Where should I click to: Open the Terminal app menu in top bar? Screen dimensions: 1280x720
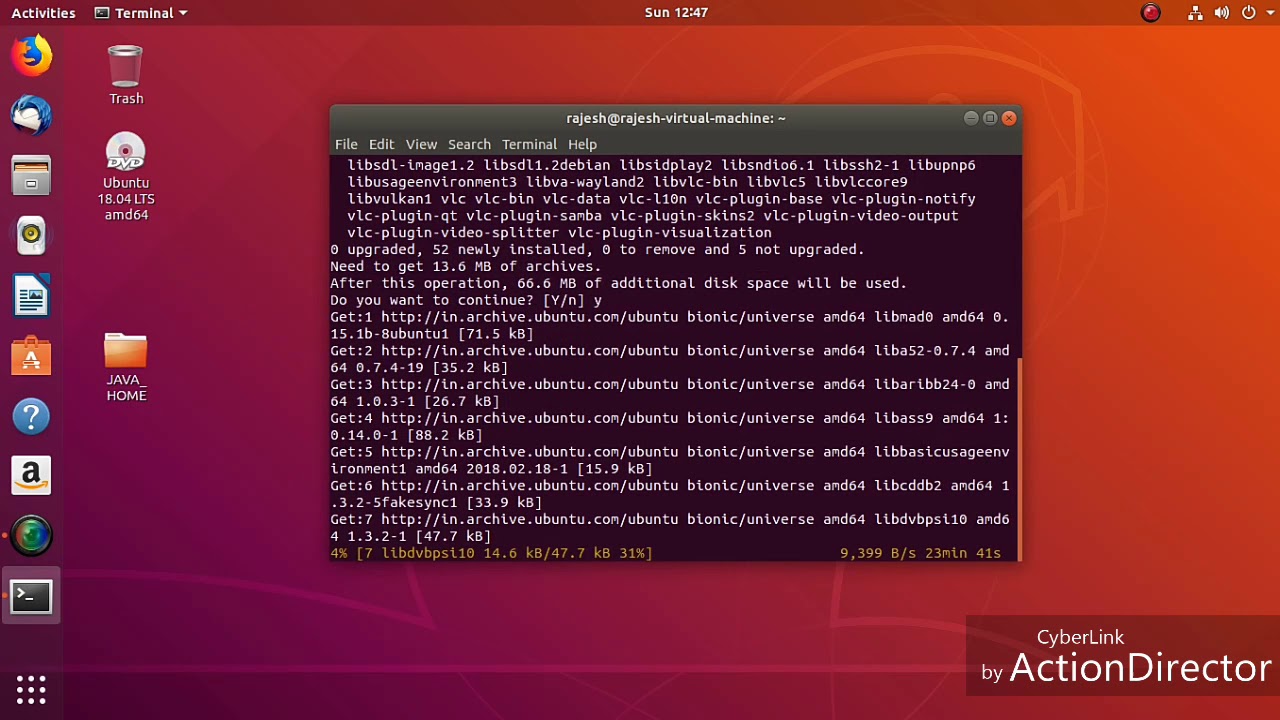140,13
